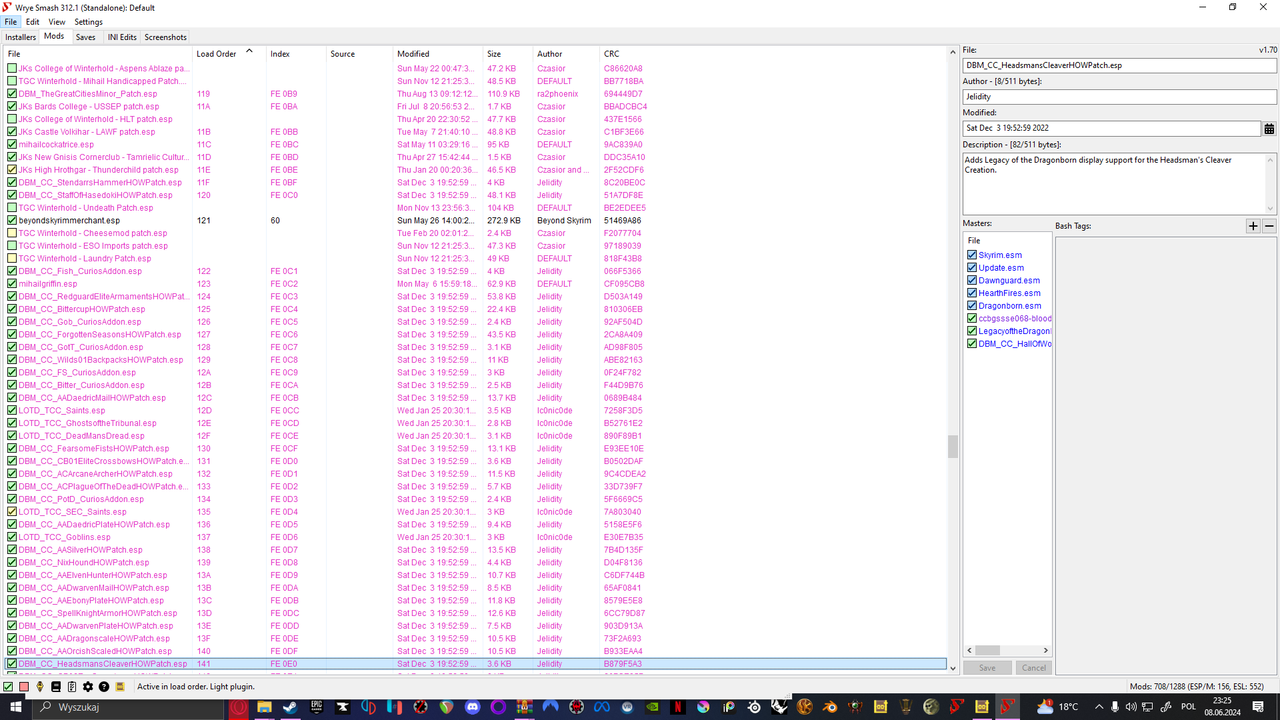Click the minus icon beside Bash Tags

(x=1269, y=226)
